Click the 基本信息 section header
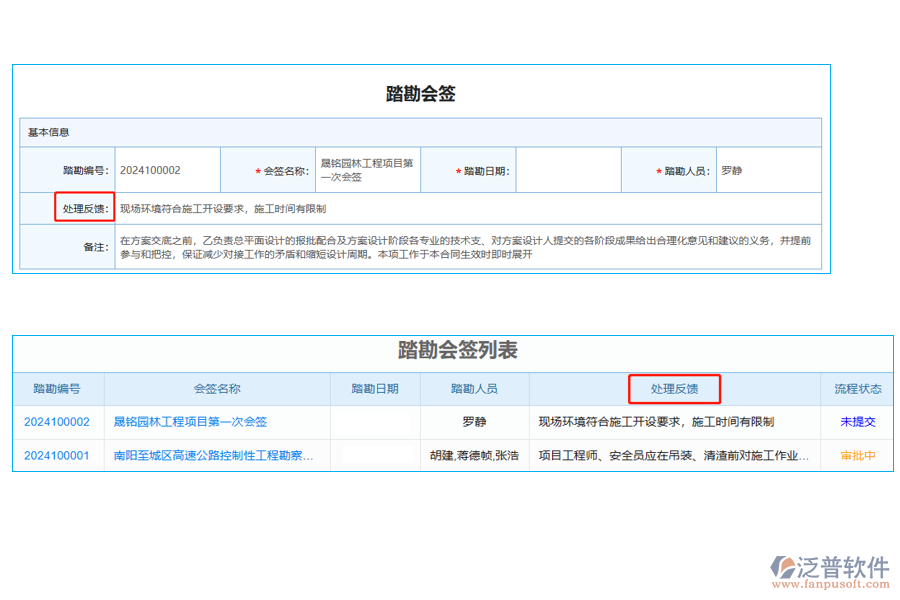 coord(48,132)
